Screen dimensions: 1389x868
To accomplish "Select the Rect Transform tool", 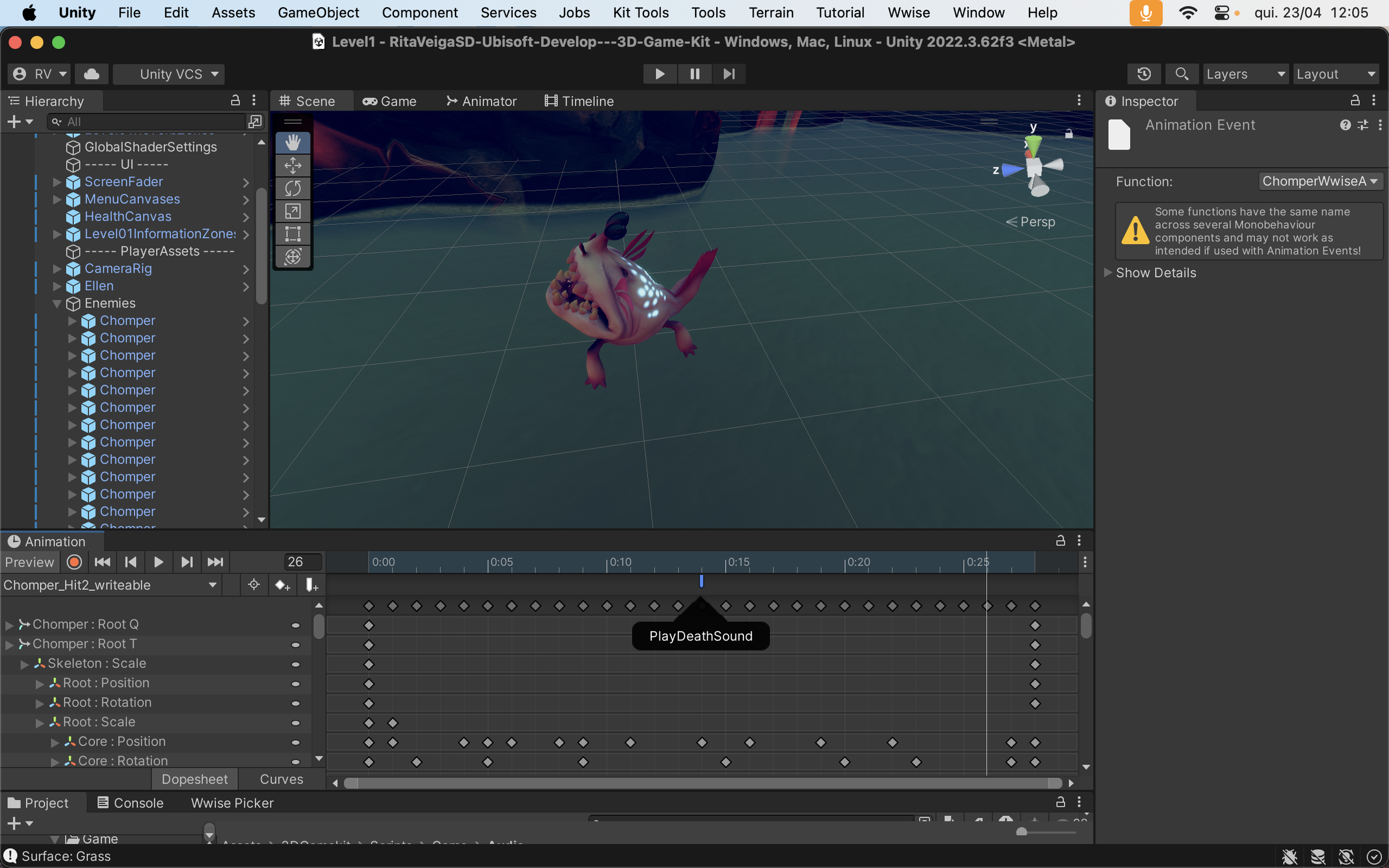I will click(293, 234).
